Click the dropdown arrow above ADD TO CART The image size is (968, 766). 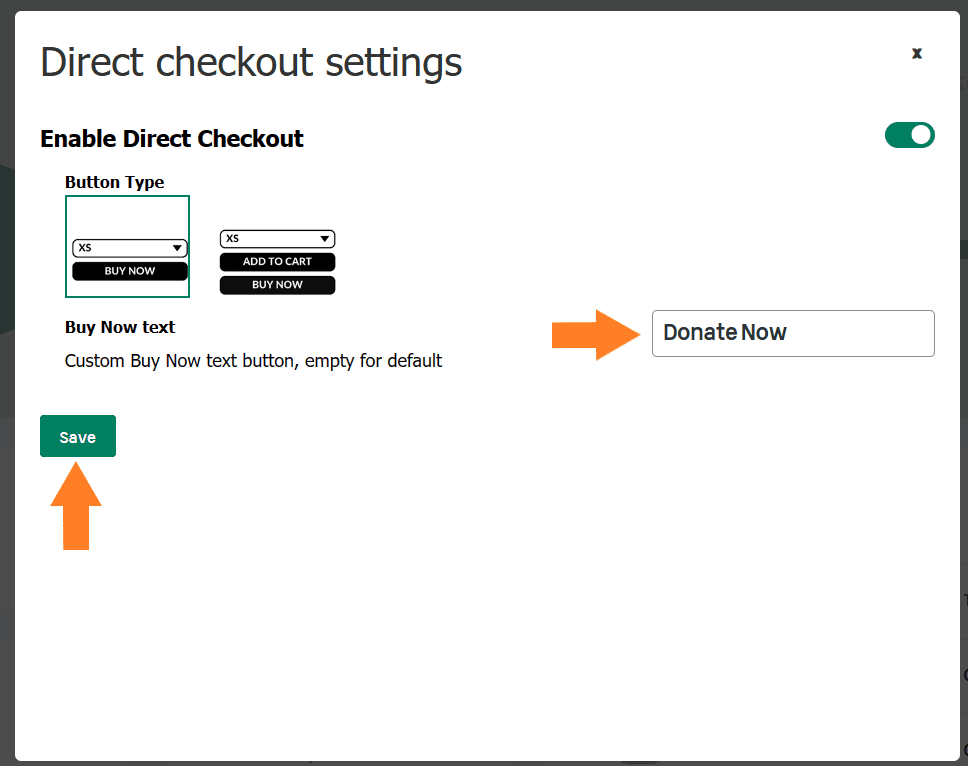[x=325, y=239]
